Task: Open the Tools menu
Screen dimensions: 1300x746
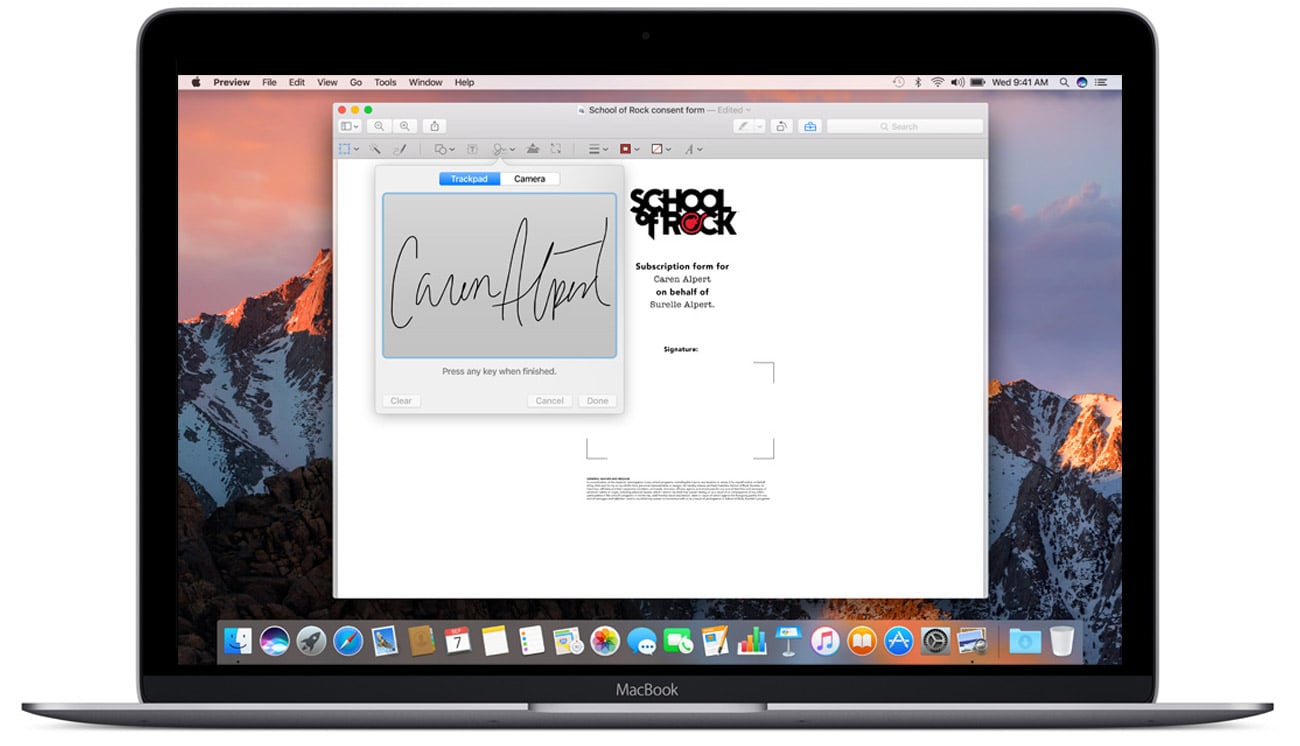Action: [385, 82]
